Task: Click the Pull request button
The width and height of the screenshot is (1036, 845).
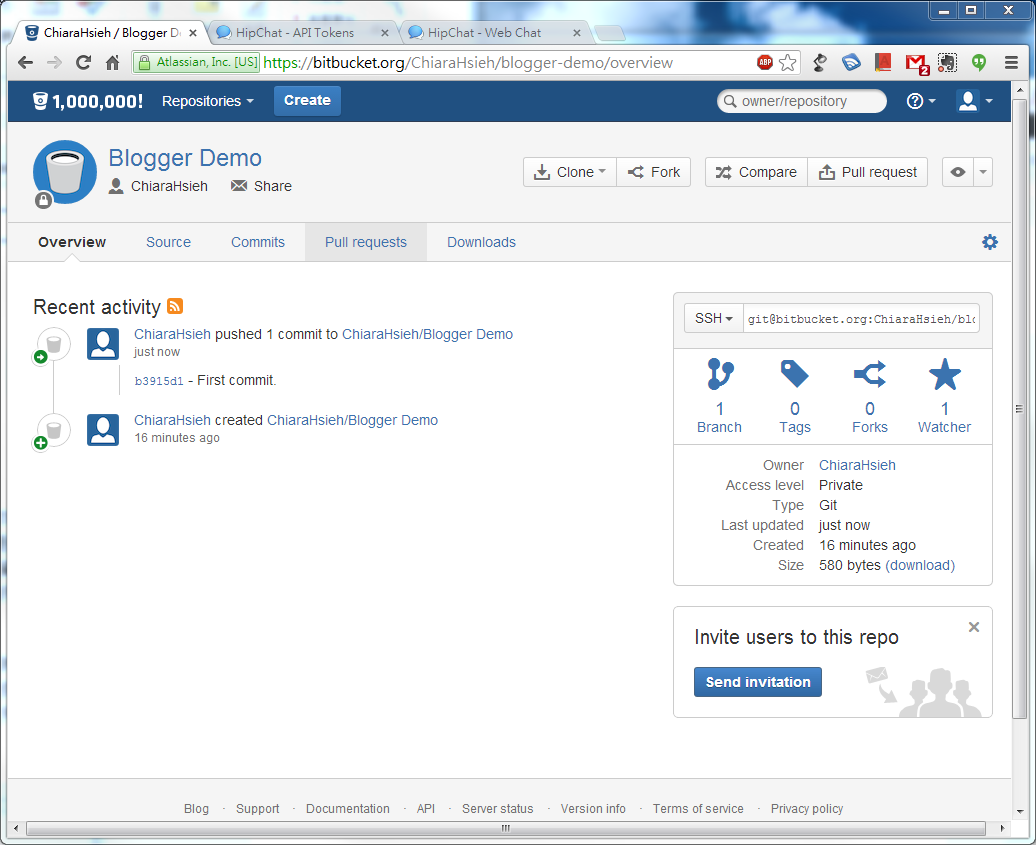Action: tap(868, 172)
